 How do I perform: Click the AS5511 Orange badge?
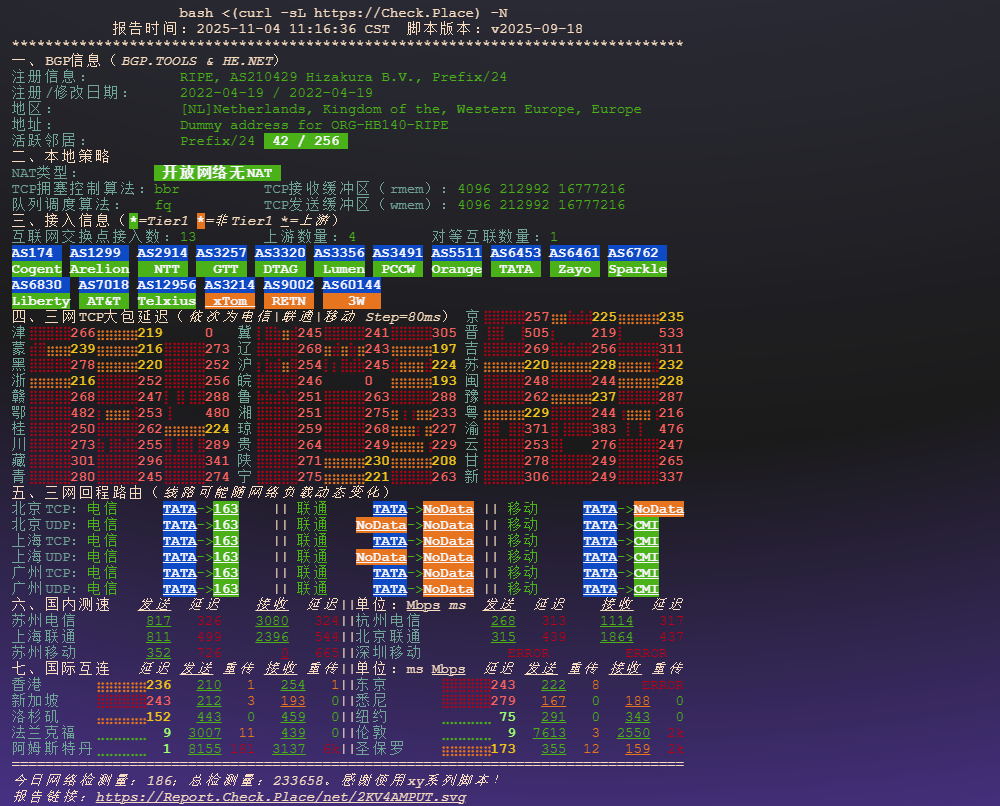tap(457, 261)
